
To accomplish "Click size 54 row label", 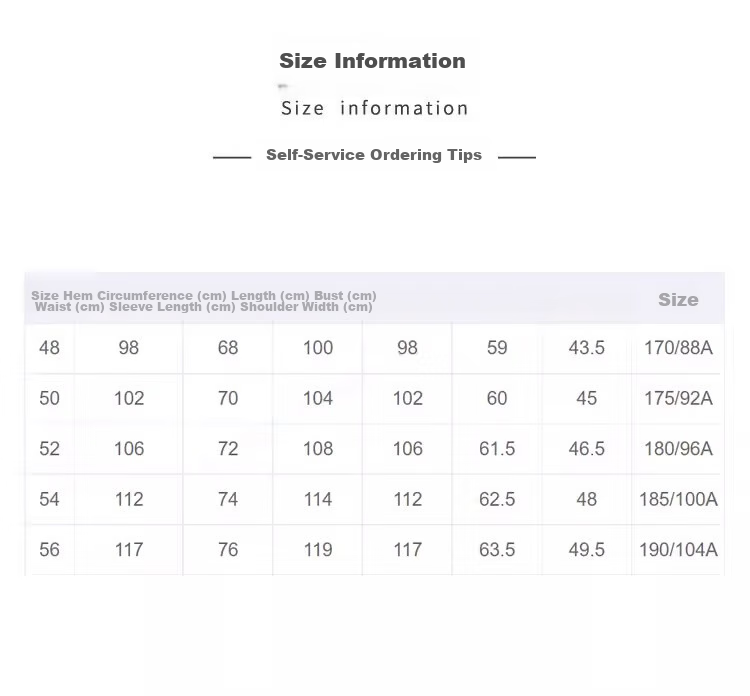I will click(x=49, y=499).
